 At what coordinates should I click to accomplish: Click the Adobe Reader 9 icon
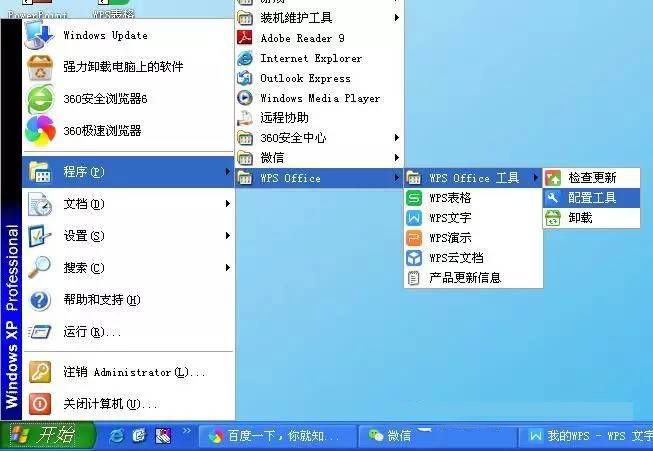(x=245, y=38)
